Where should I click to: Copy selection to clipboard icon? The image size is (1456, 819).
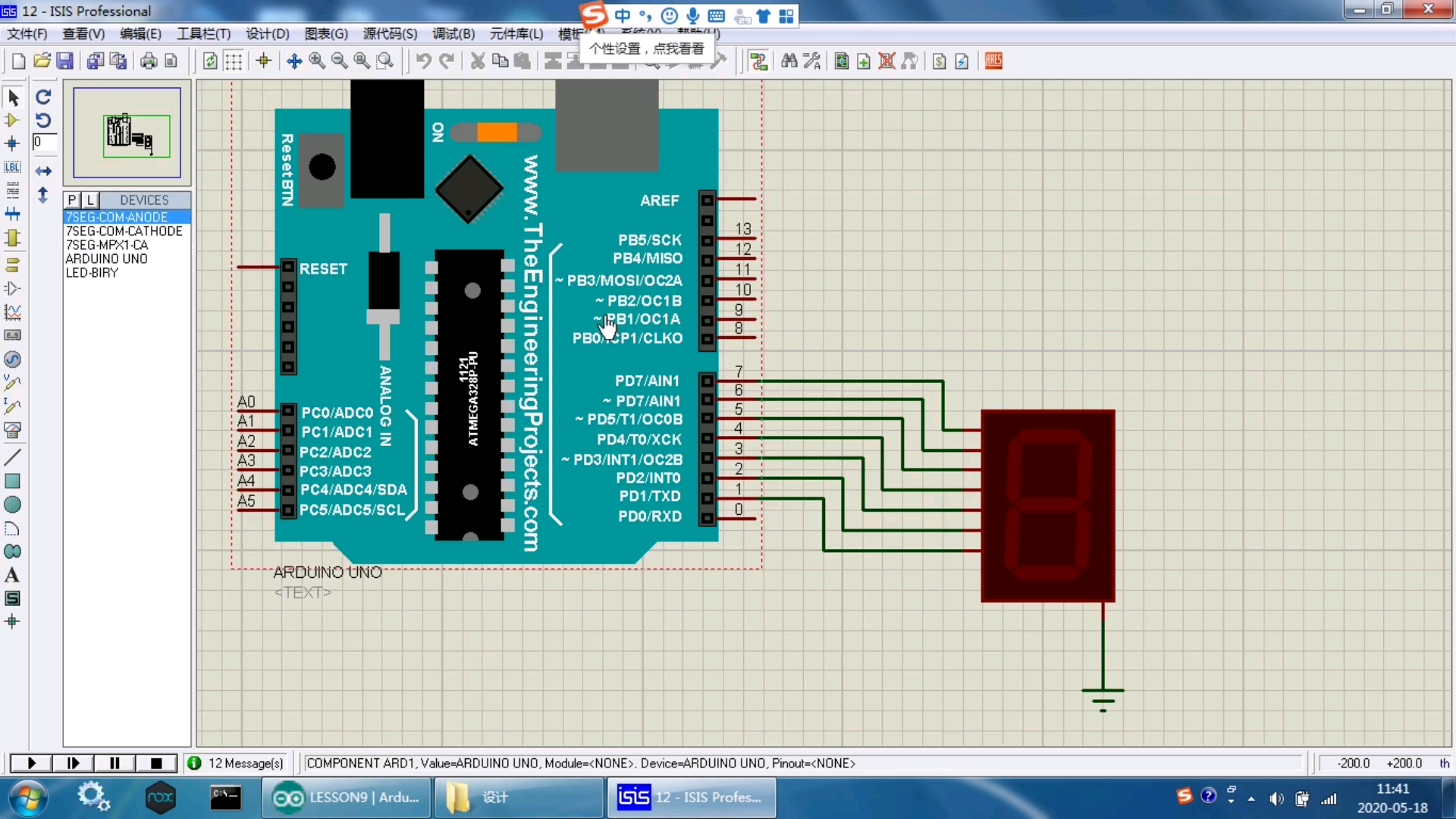point(500,61)
